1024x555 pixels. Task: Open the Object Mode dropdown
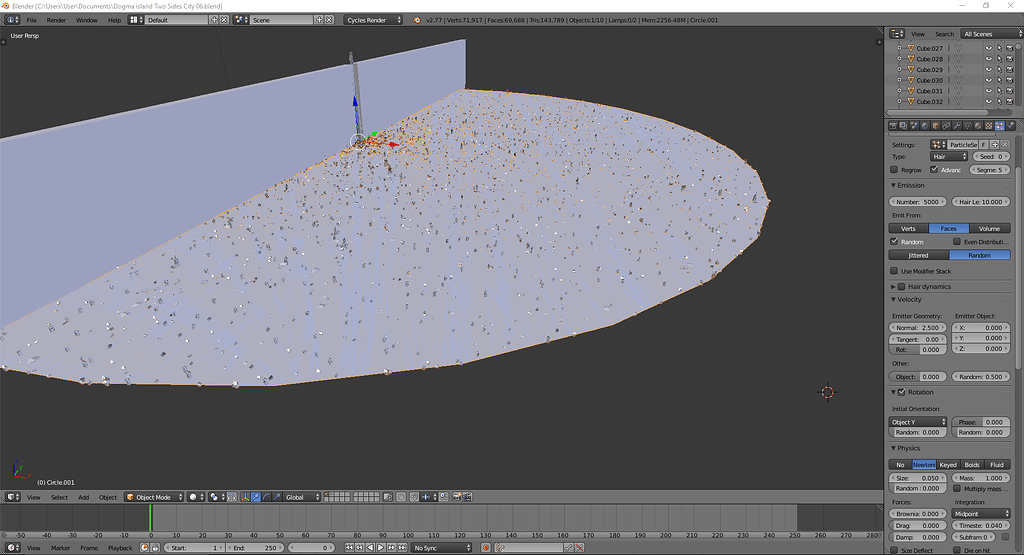click(x=154, y=497)
